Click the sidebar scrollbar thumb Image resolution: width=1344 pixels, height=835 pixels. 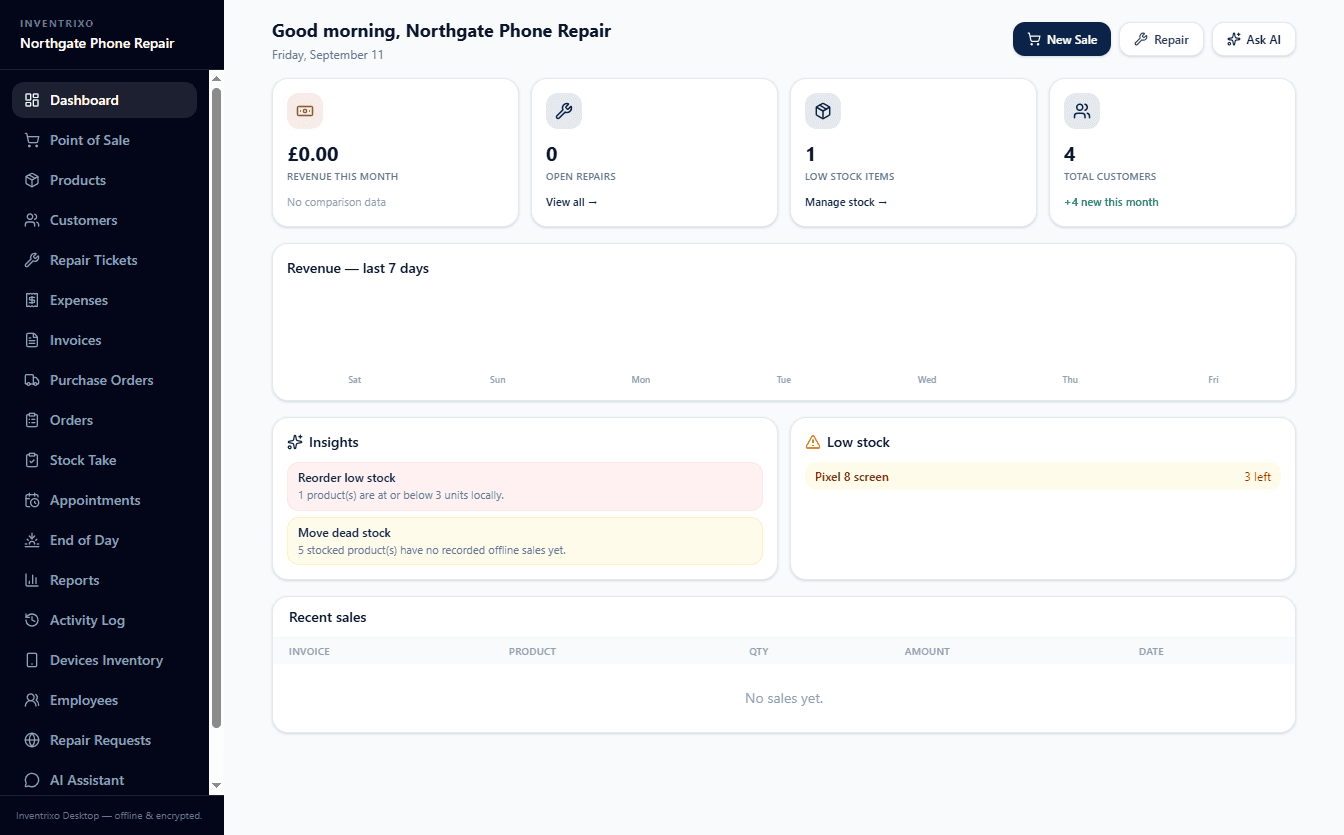coord(216,408)
